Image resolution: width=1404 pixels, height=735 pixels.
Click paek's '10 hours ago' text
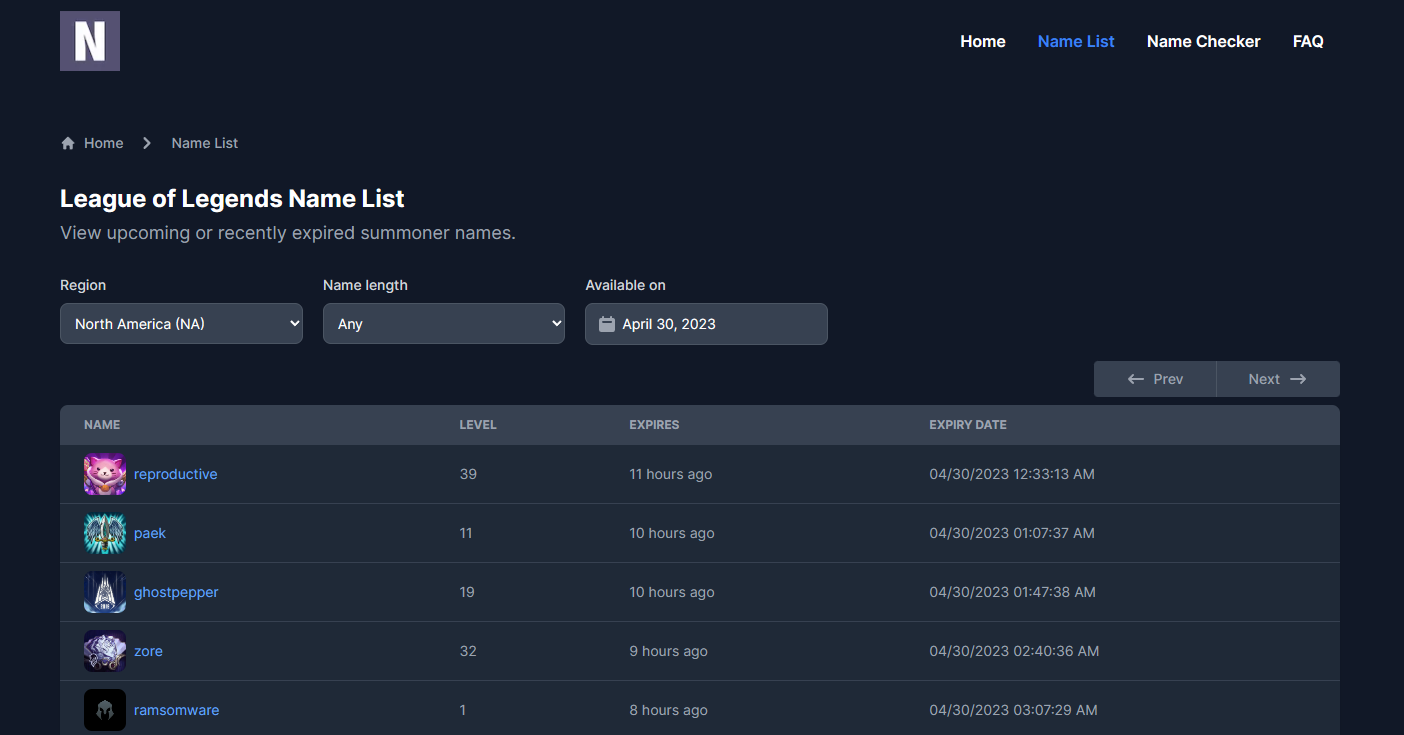(x=672, y=533)
